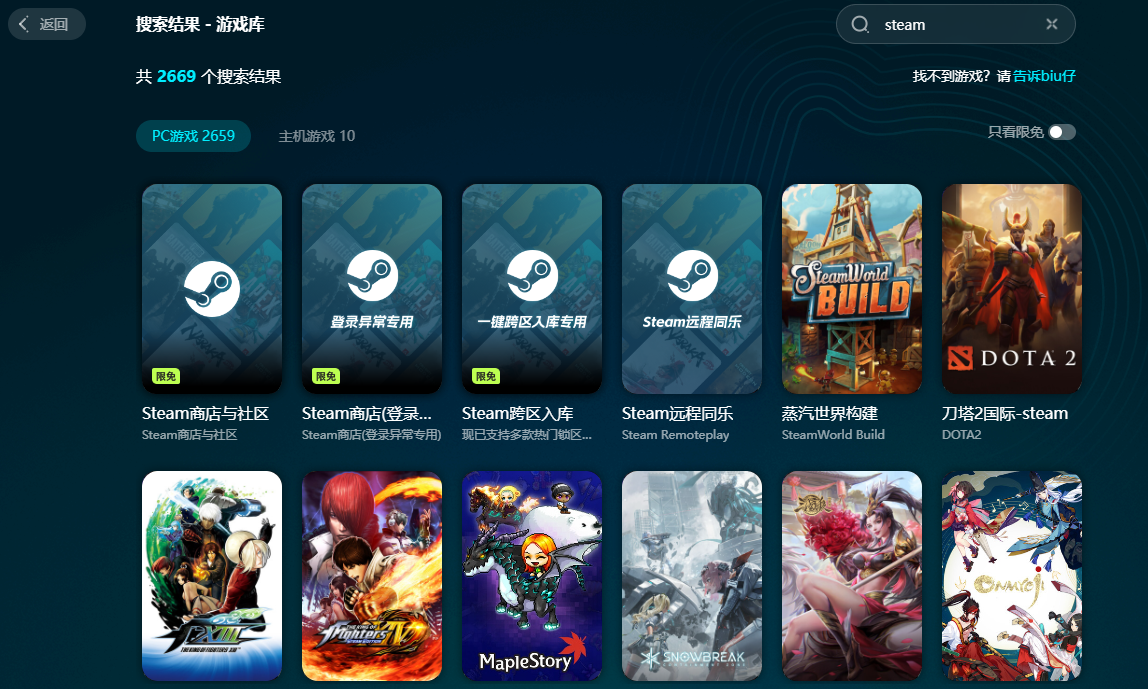The height and width of the screenshot is (689, 1148).
Task: Click the title 刀塔2国际-steam
Action: pyautogui.click(x=1004, y=414)
